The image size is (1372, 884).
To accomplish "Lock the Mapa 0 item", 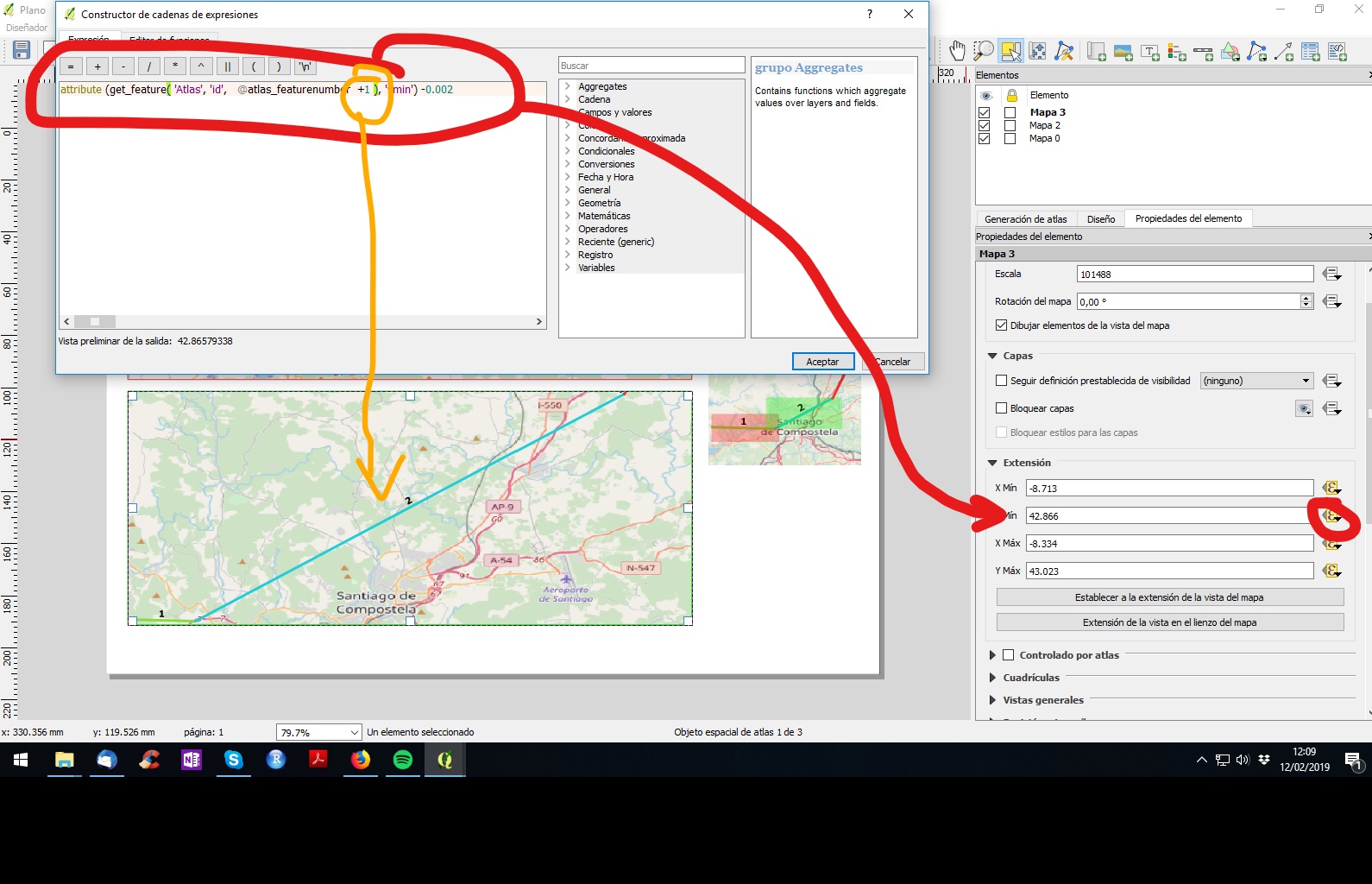I will click(x=1010, y=138).
